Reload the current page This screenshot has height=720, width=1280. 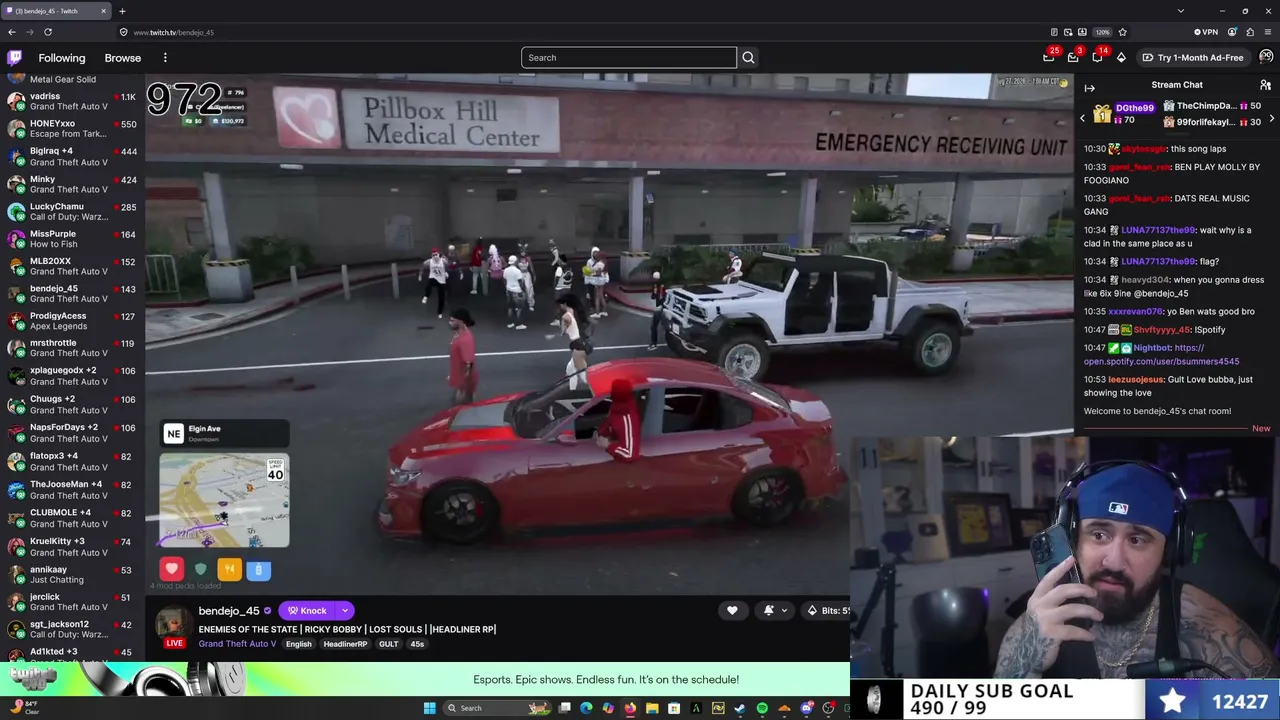pos(48,32)
